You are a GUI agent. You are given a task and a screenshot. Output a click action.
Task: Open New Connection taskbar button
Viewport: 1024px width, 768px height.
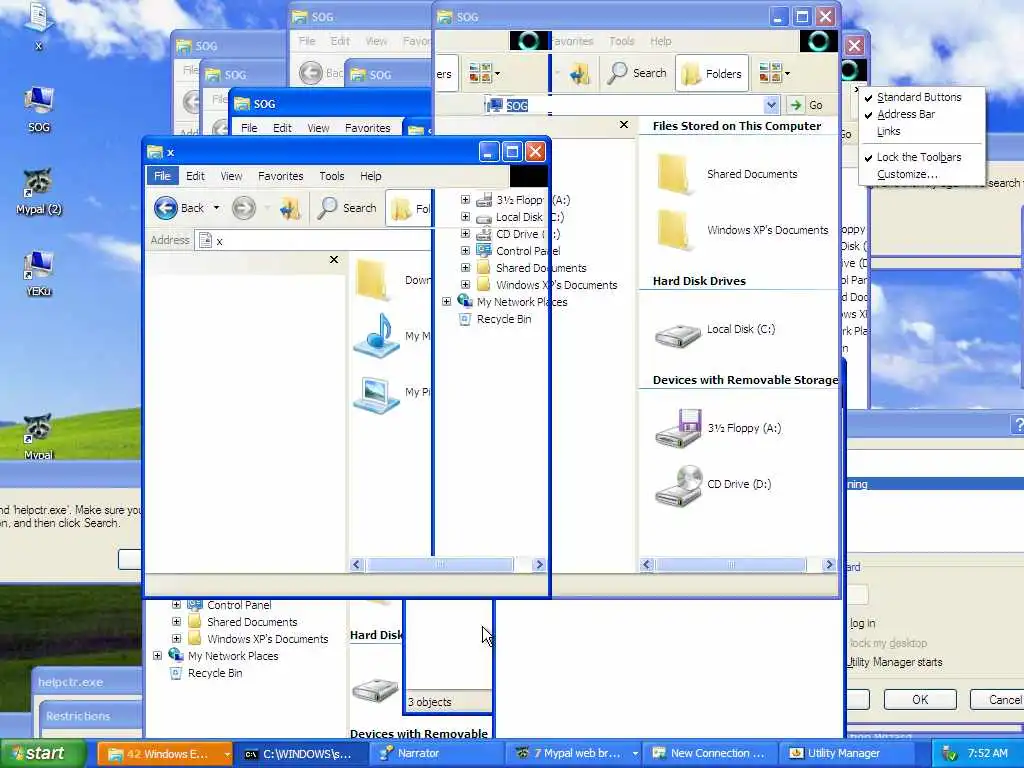711,754
